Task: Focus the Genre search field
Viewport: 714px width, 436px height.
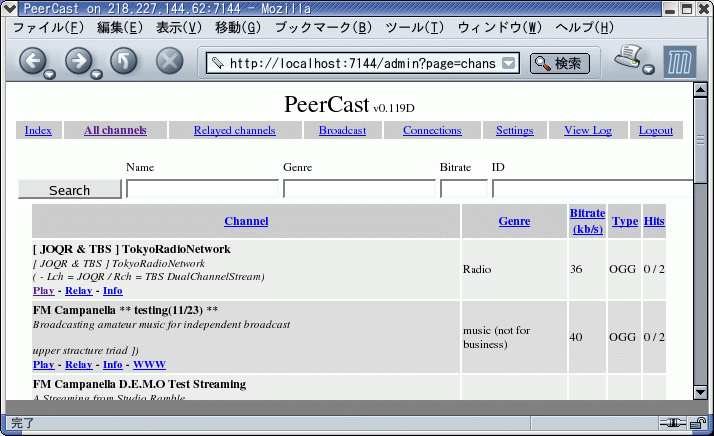Action: (x=359, y=189)
